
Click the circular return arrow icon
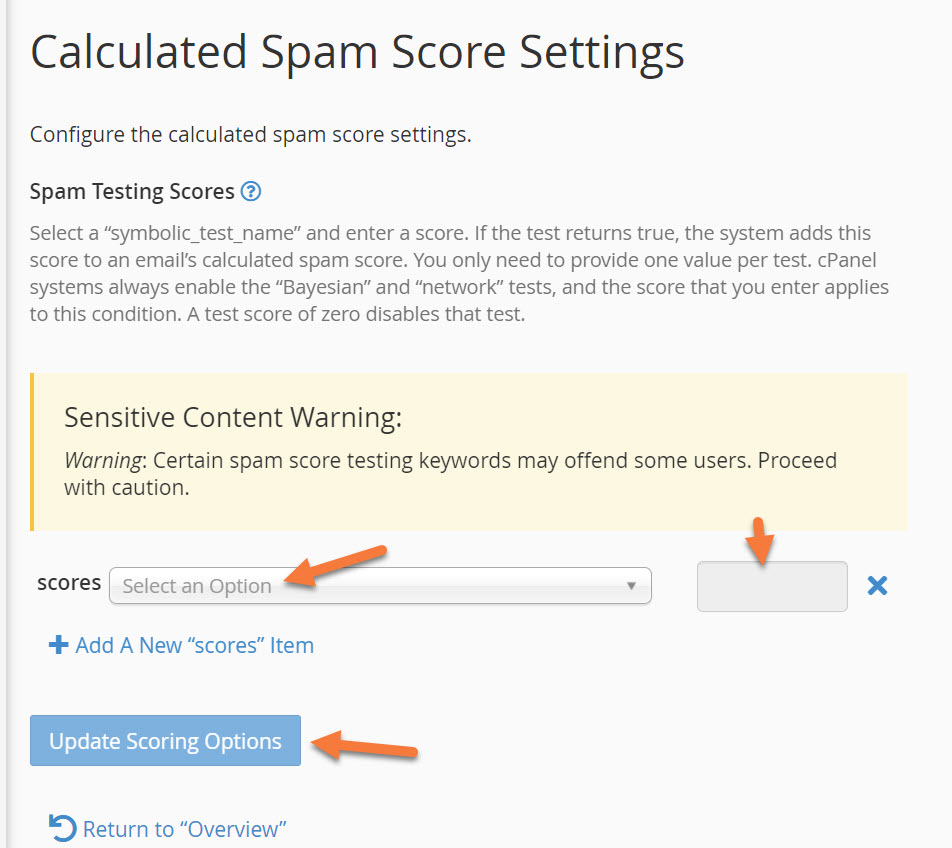point(62,828)
